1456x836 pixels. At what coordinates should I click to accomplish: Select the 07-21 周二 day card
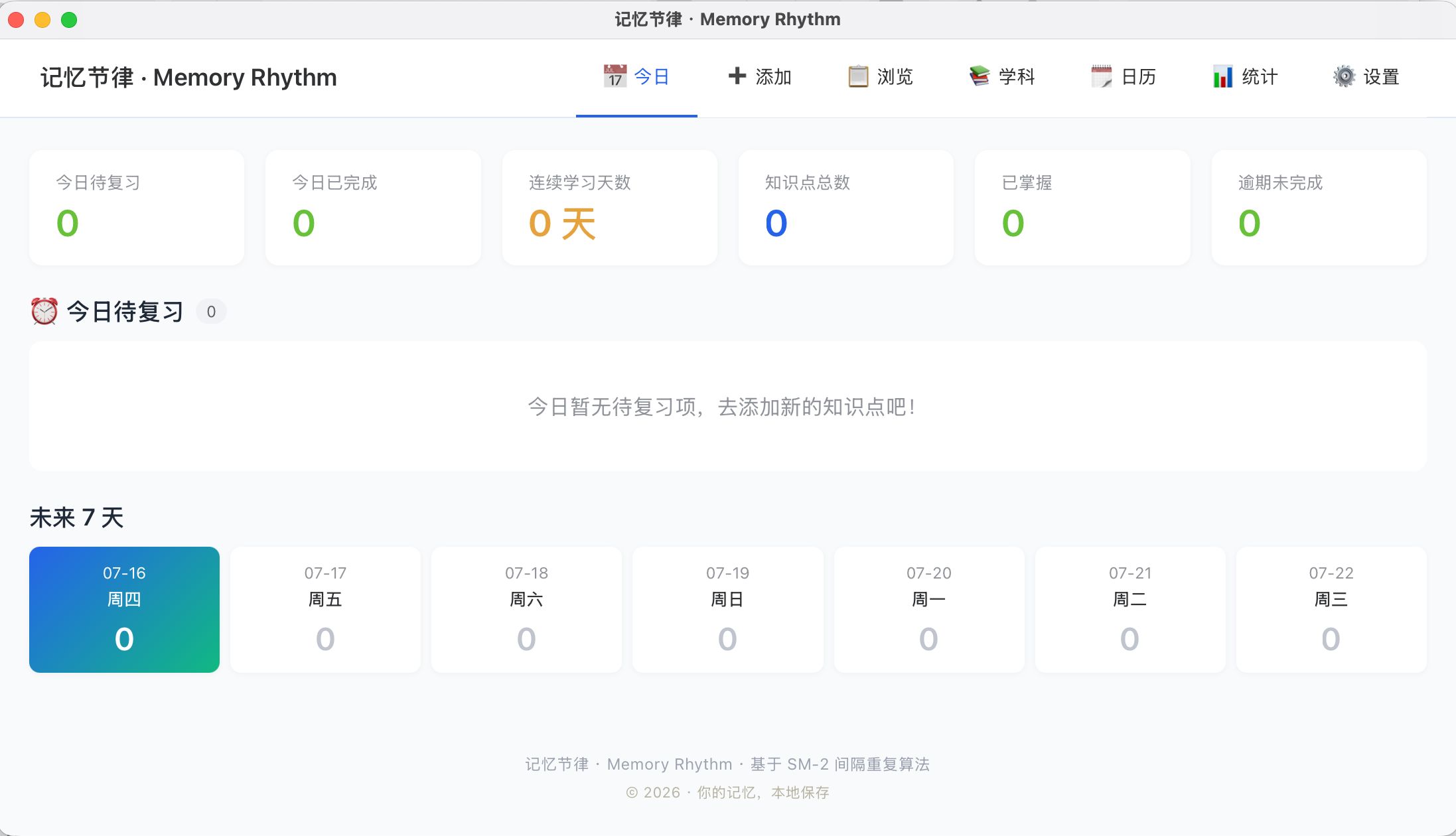1130,610
